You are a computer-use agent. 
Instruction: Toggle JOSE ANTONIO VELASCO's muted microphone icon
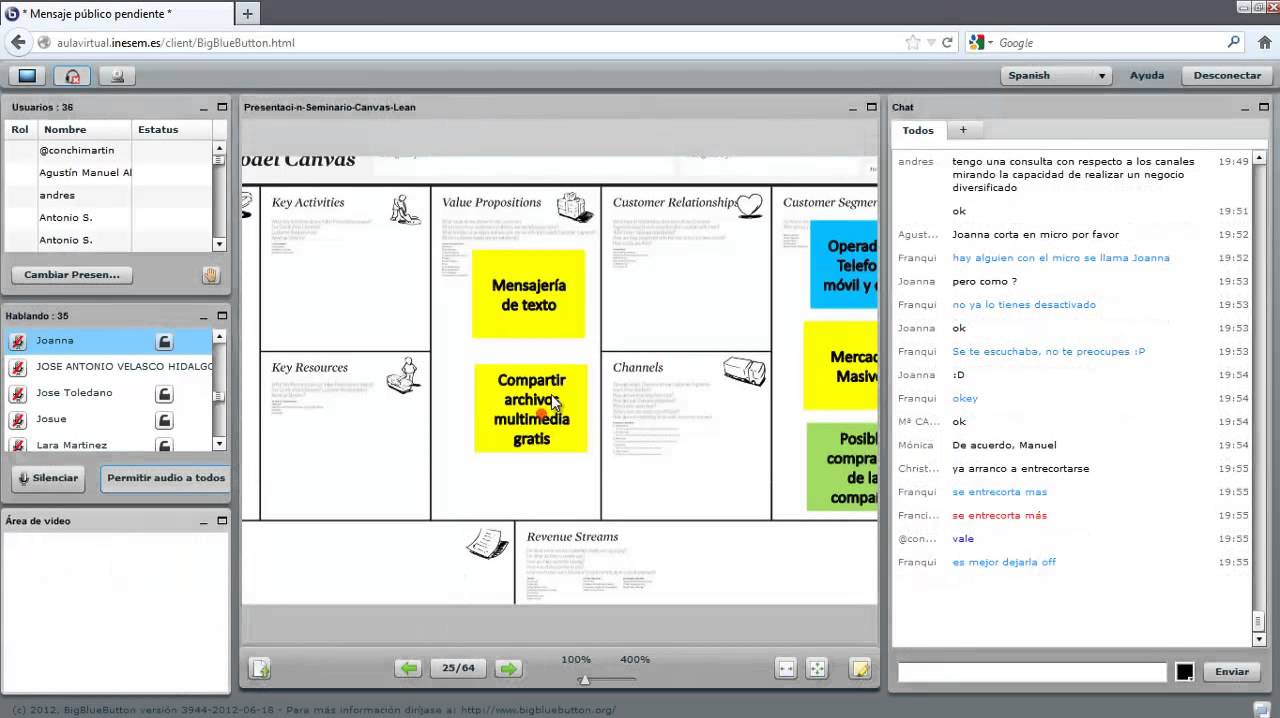point(17,367)
